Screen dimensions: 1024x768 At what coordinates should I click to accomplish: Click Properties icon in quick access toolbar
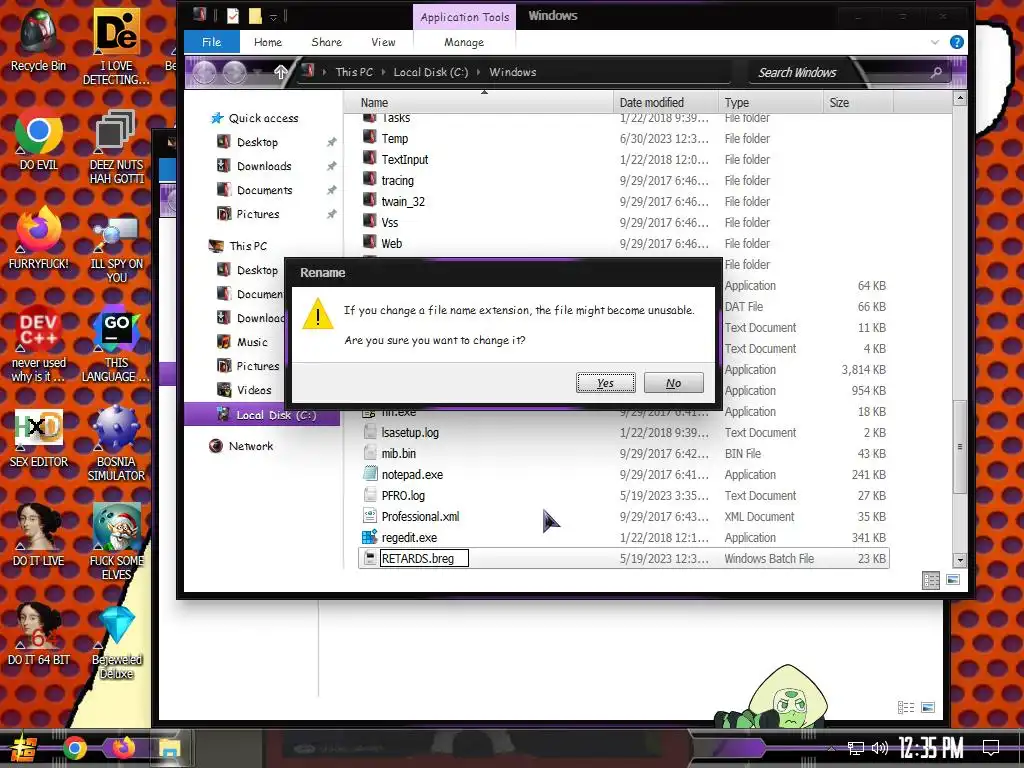(x=232, y=16)
